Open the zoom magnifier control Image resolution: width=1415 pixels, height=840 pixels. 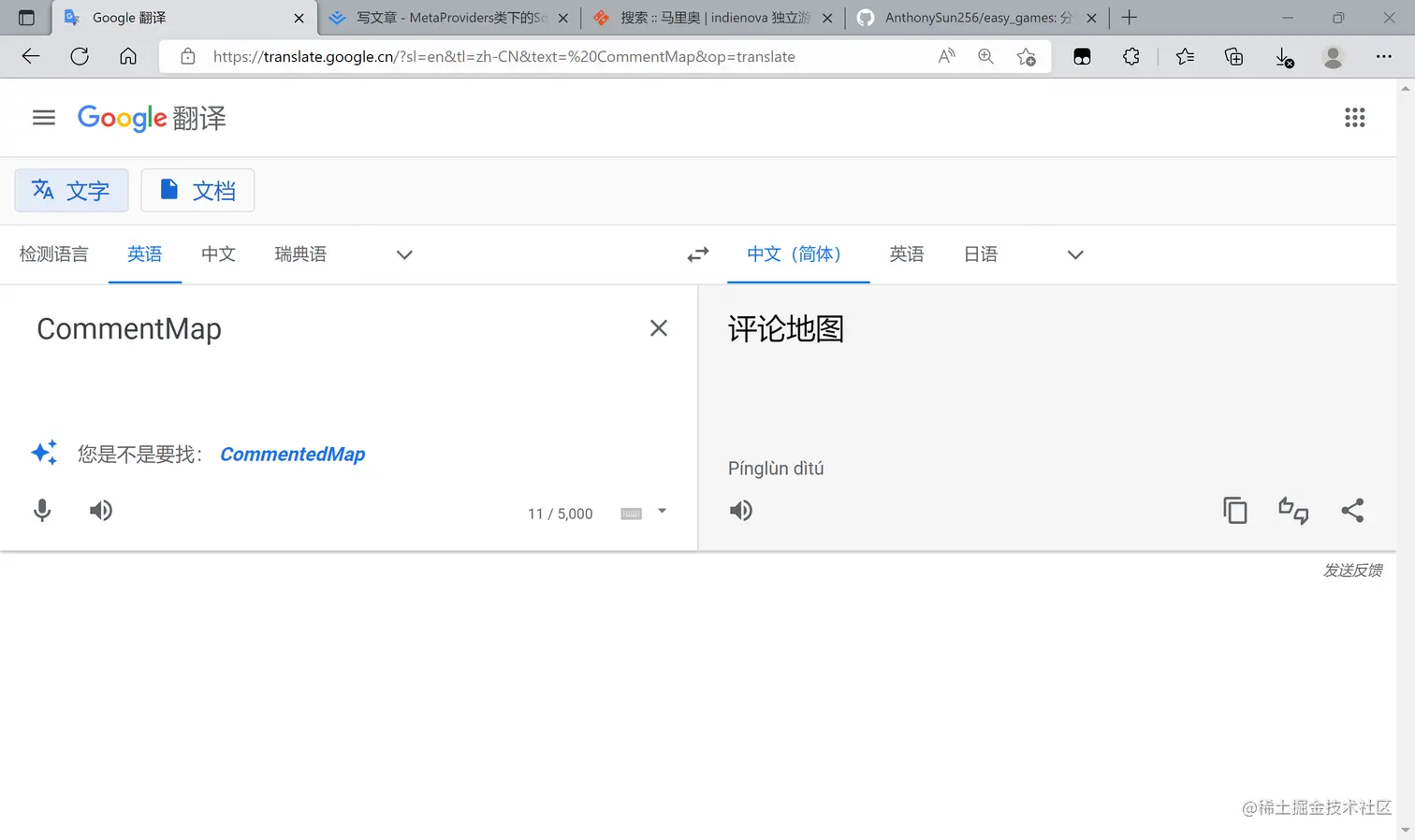985,57
